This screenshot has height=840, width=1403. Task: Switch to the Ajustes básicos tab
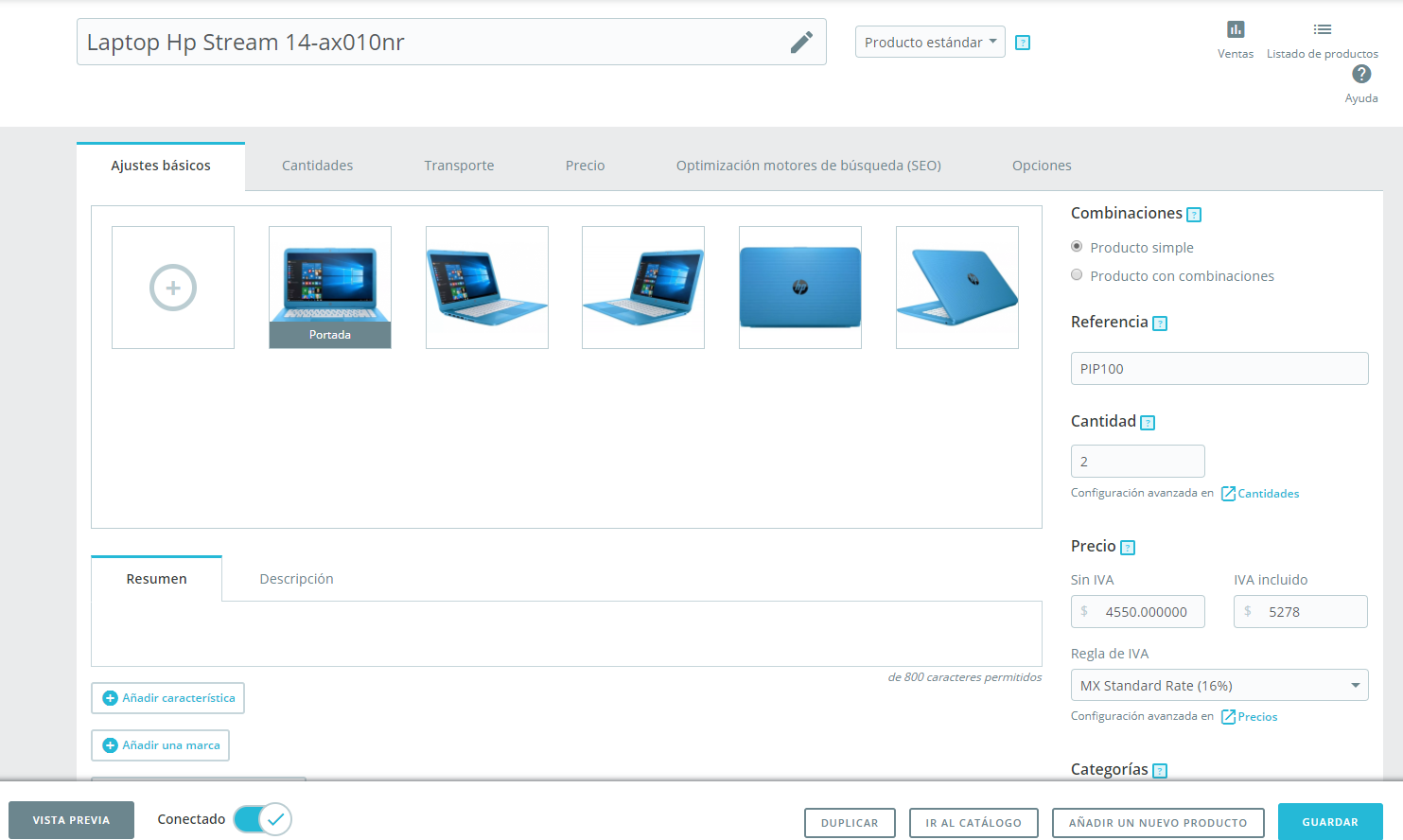click(x=161, y=166)
